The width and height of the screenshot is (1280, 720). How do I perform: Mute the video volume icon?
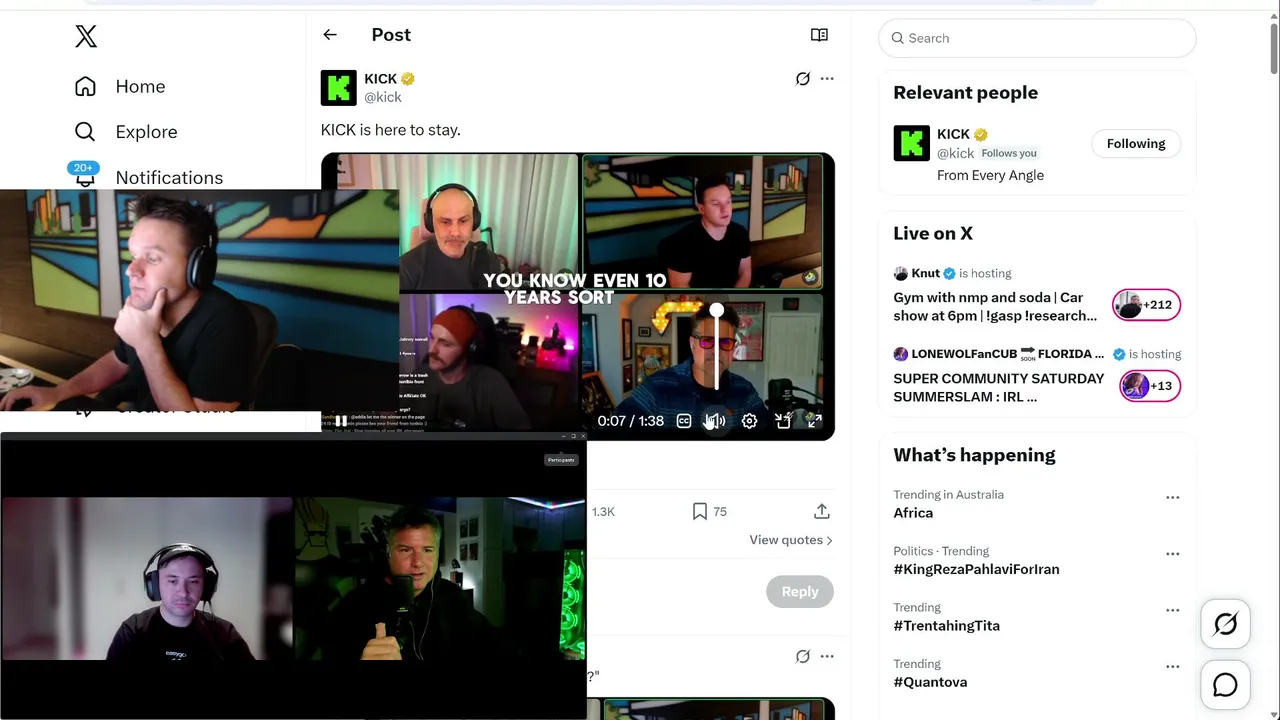point(716,421)
